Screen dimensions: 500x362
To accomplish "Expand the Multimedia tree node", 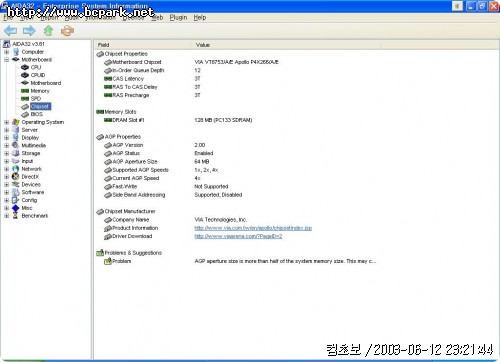I will coord(6,146).
